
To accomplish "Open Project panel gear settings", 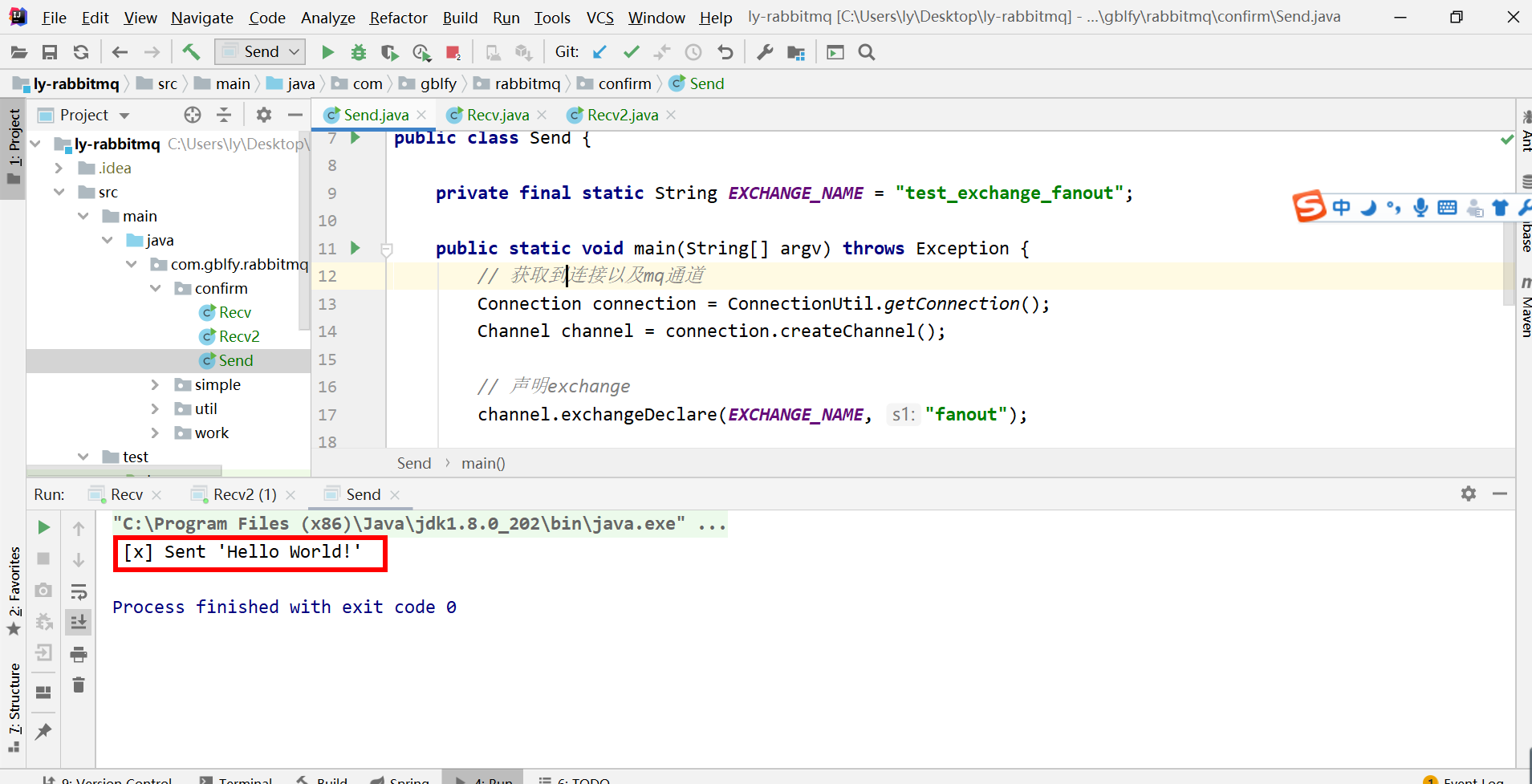I will [264, 115].
